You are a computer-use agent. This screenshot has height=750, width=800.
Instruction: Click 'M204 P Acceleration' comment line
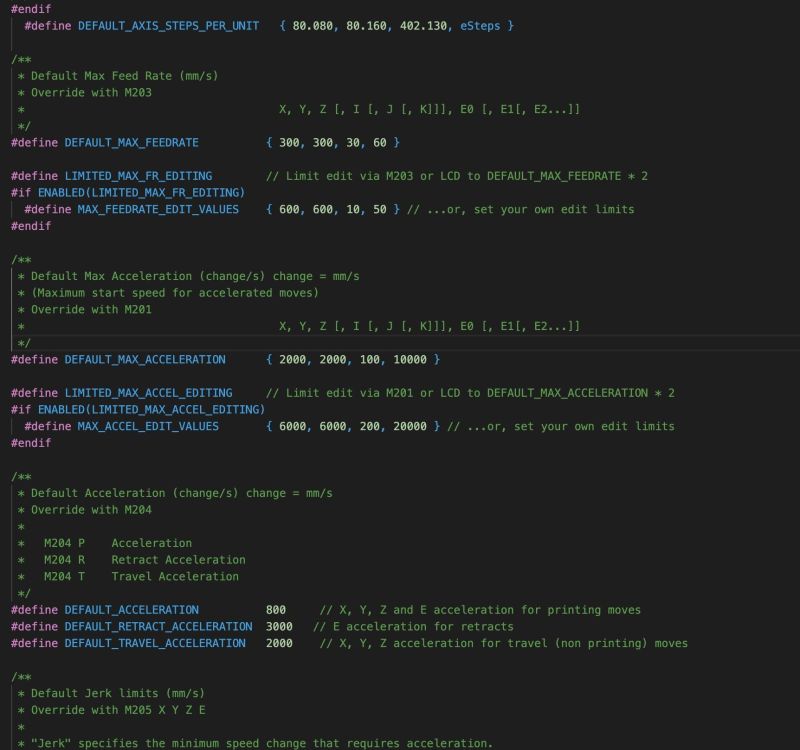[x=118, y=543]
